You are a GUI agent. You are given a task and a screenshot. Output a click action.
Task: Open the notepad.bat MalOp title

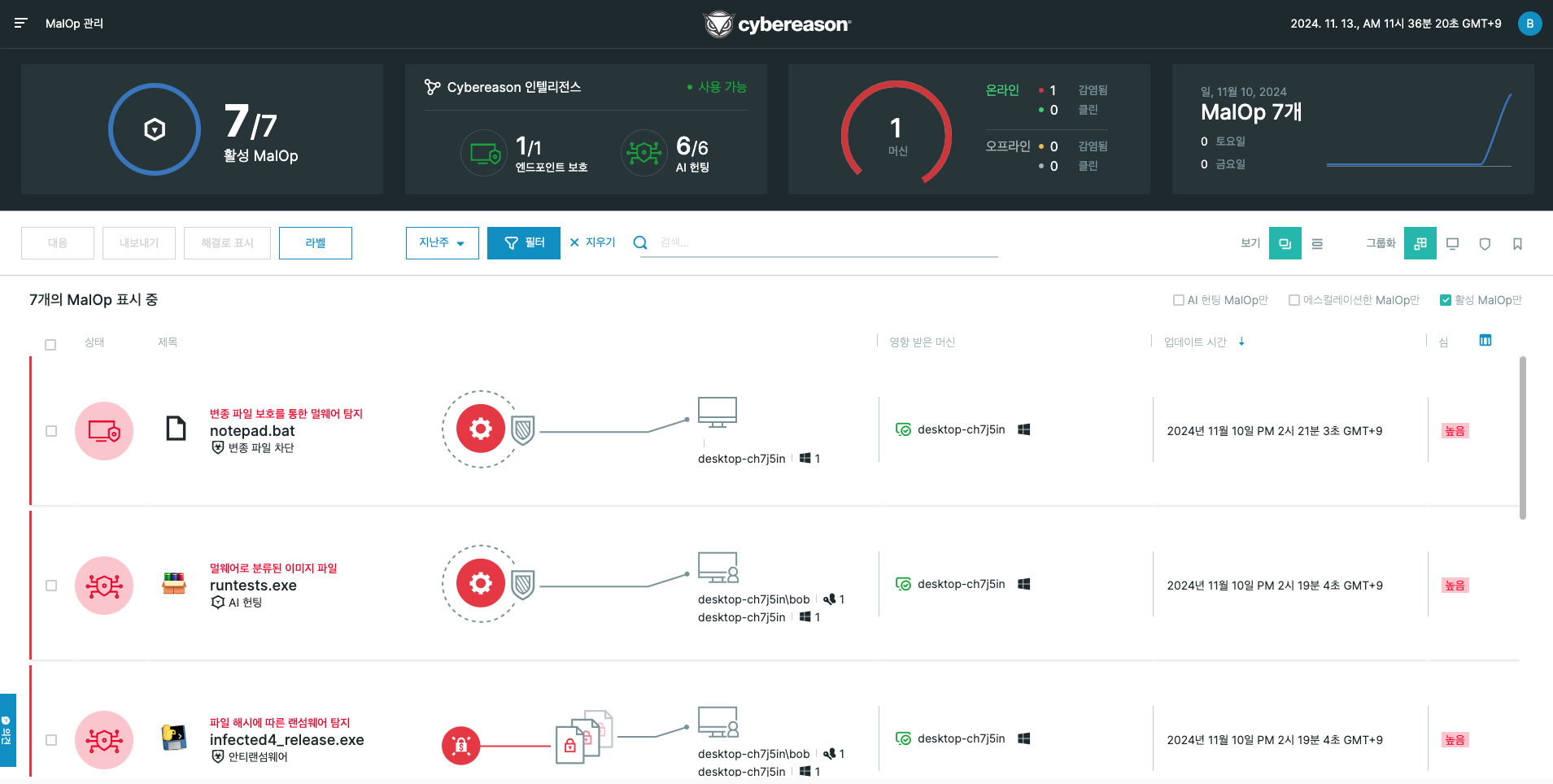252,431
